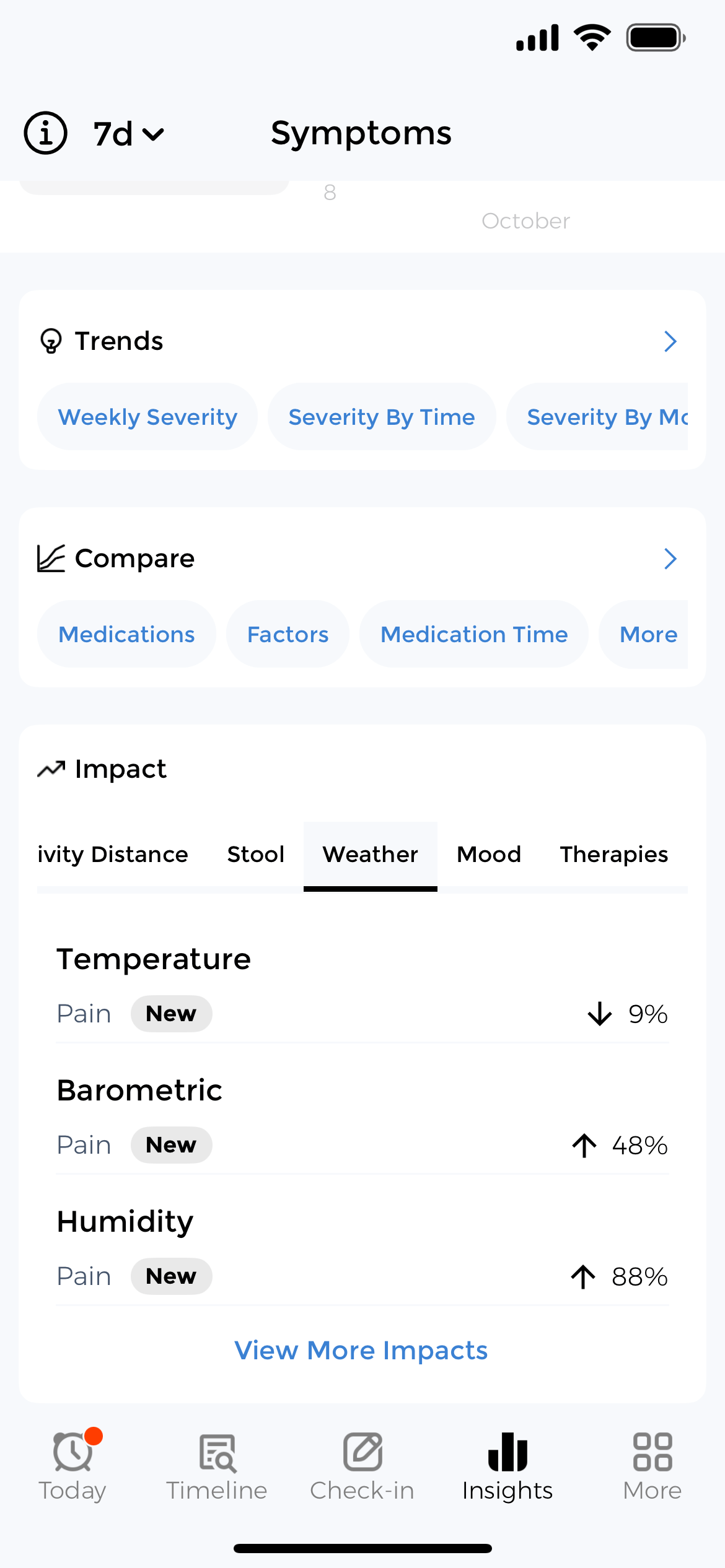Switch to the Mood tab

tap(489, 855)
